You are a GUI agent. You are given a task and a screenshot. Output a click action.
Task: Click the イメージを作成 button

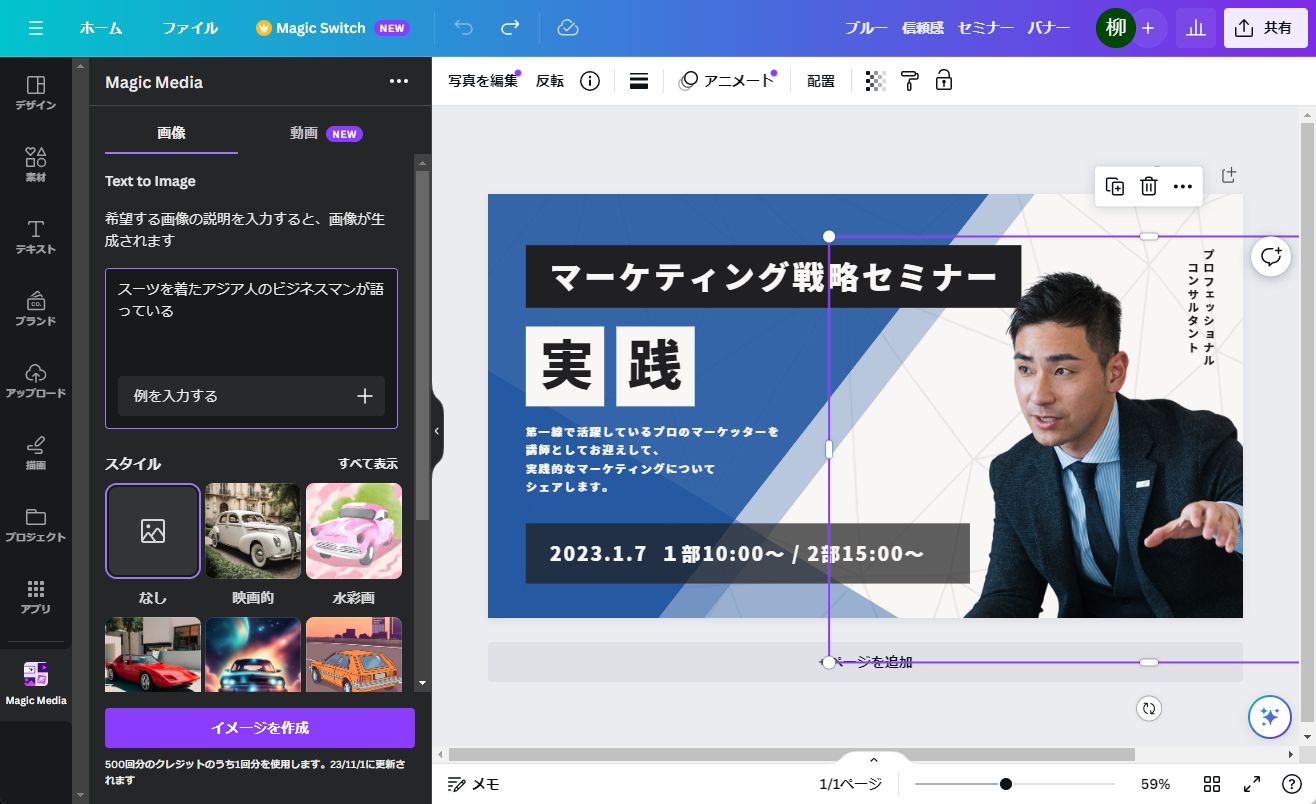point(260,728)
